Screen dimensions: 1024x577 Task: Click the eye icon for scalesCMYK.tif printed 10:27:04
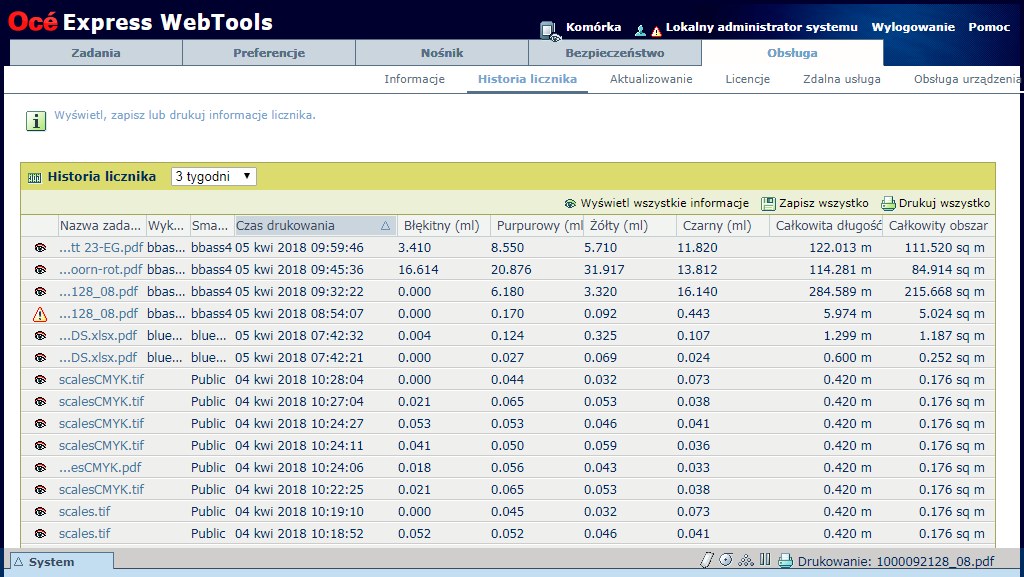click(40, 402)
